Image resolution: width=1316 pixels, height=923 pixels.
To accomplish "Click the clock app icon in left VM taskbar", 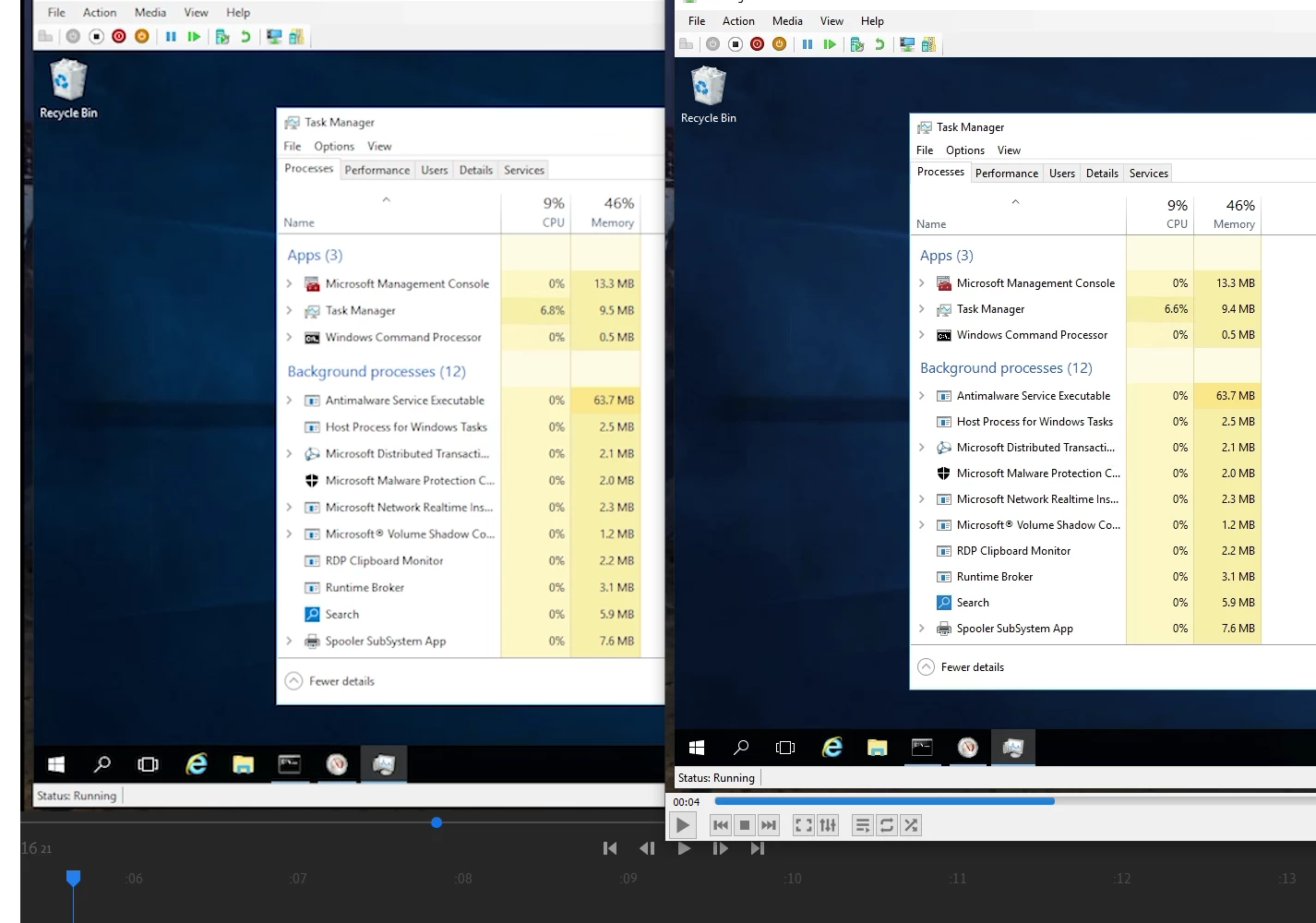I will pos(337,764).
